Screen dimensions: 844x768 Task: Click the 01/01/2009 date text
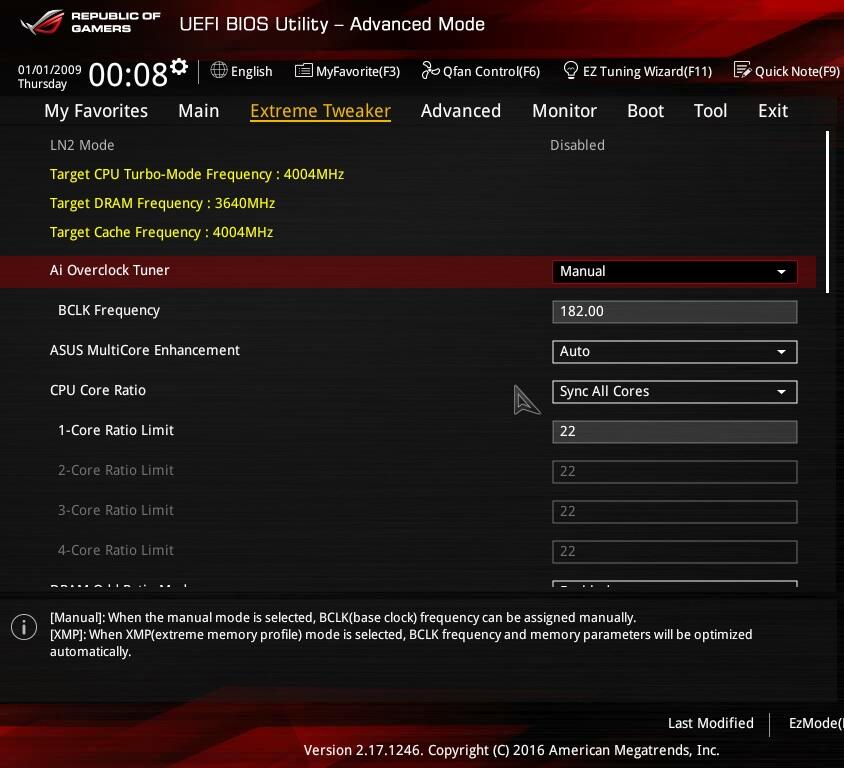(50, 70)
